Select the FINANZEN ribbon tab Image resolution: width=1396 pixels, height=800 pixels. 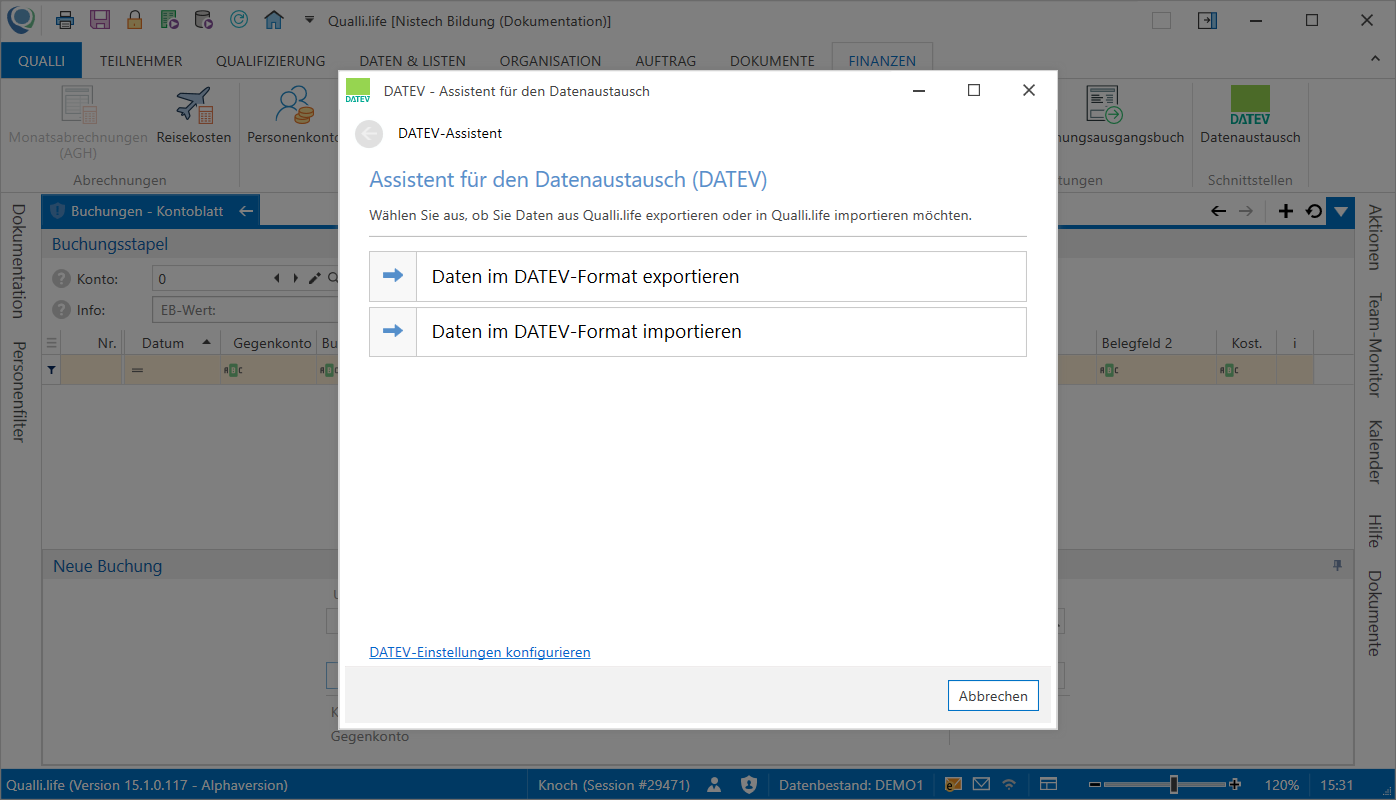coord(882,61)
